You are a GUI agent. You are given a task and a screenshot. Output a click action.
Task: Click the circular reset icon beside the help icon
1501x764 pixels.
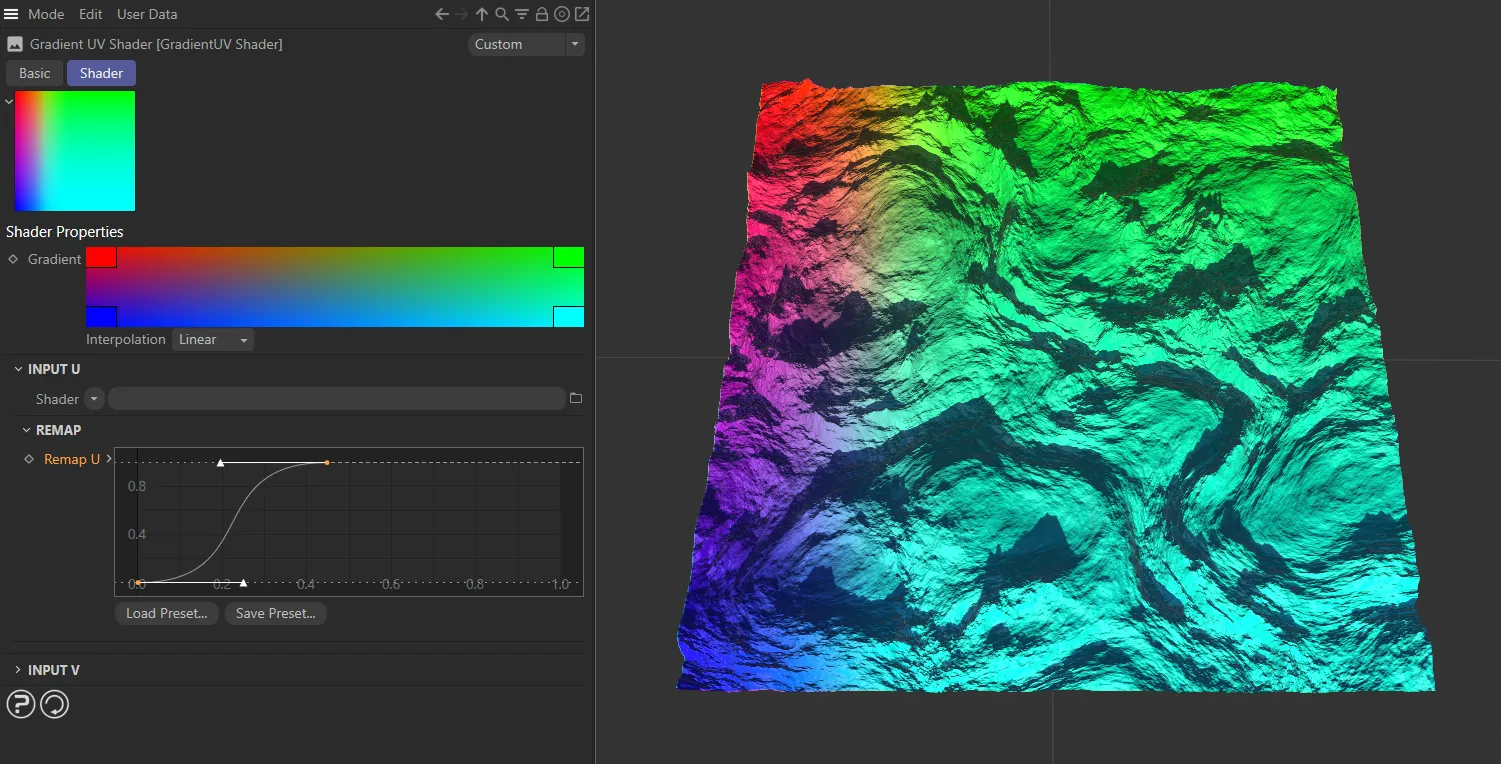point(54,704)
